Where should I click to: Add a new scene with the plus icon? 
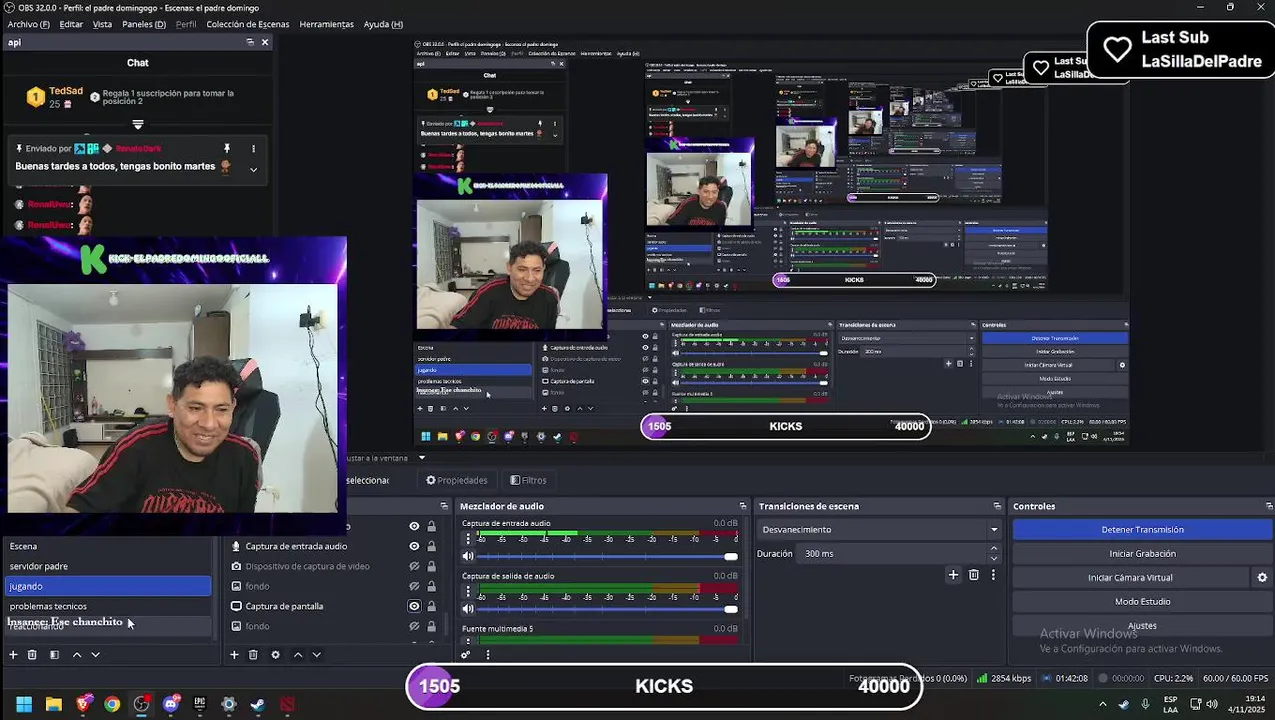13,655
